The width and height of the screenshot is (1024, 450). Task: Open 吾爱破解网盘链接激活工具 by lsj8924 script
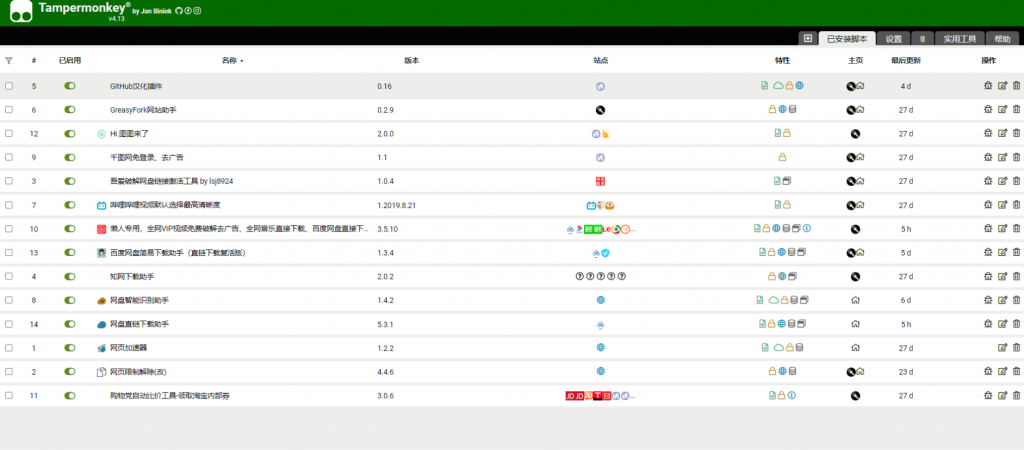click(172, 181)
